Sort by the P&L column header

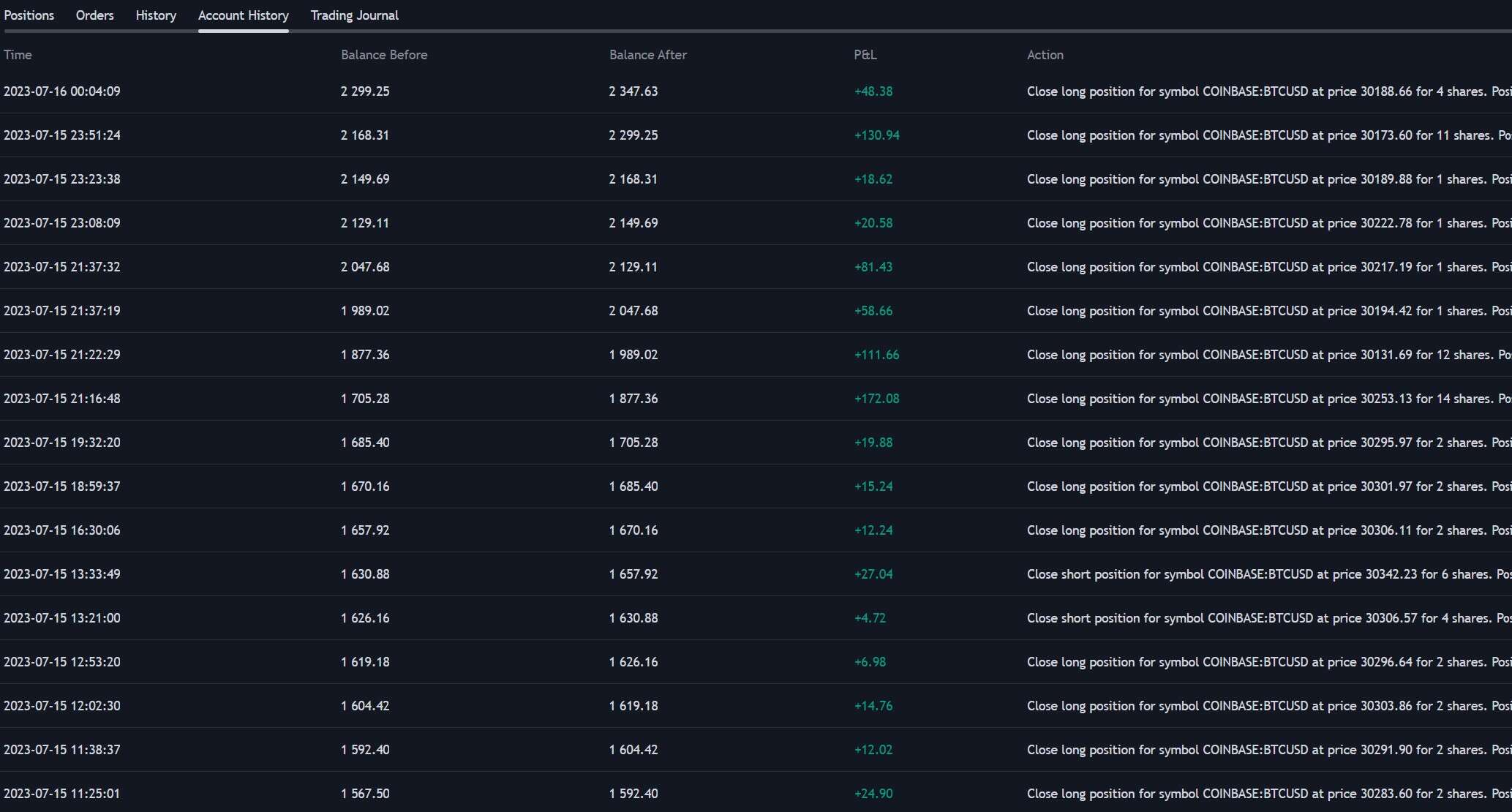865,55
